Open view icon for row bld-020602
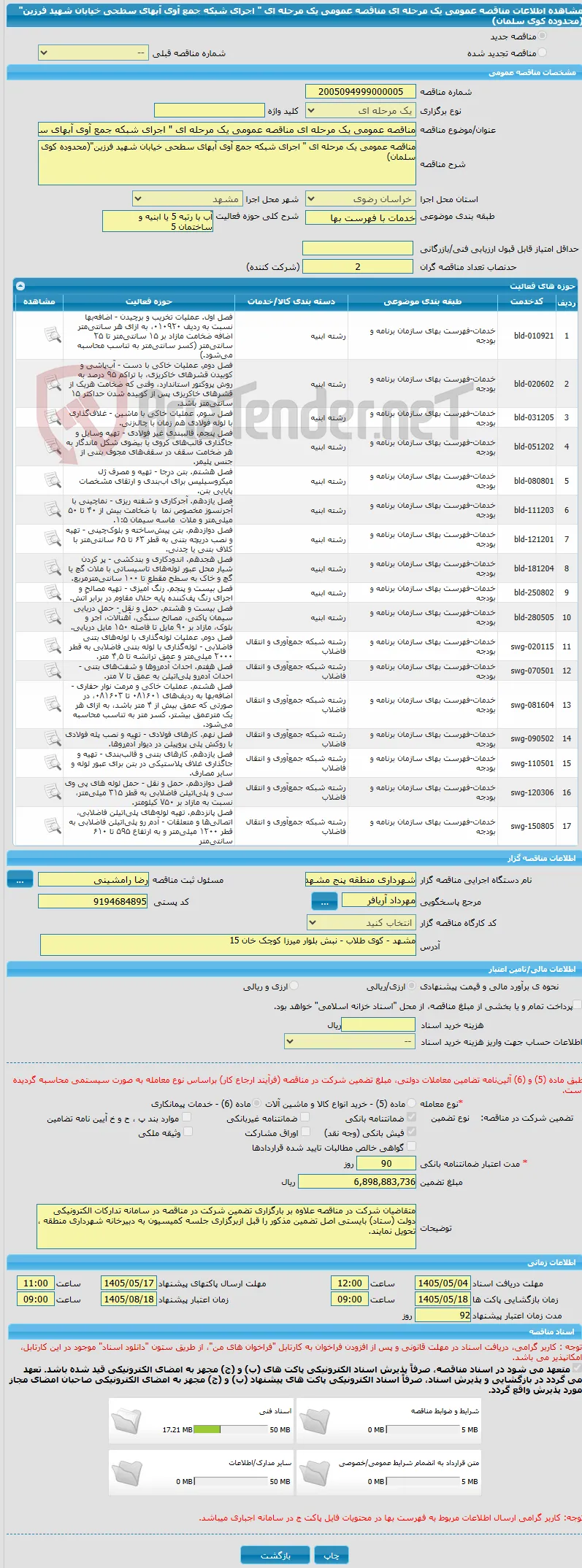Viewport: 582px width, 1568px height. click(53, 383)
